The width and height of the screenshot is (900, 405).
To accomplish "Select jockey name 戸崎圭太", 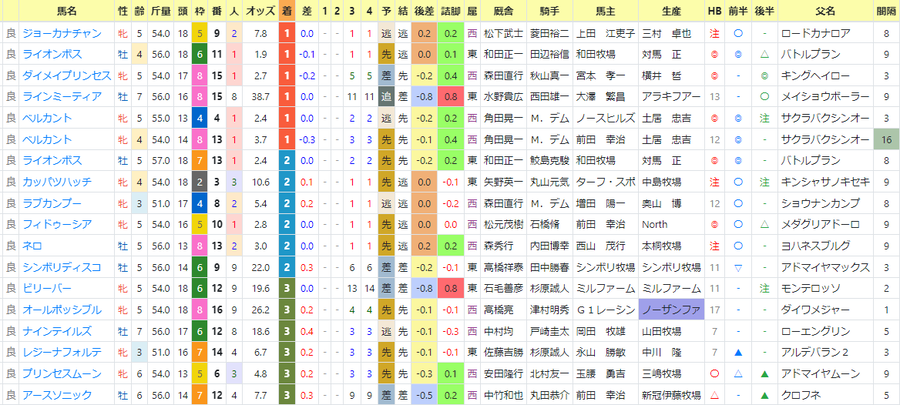I will pos(549,331).
